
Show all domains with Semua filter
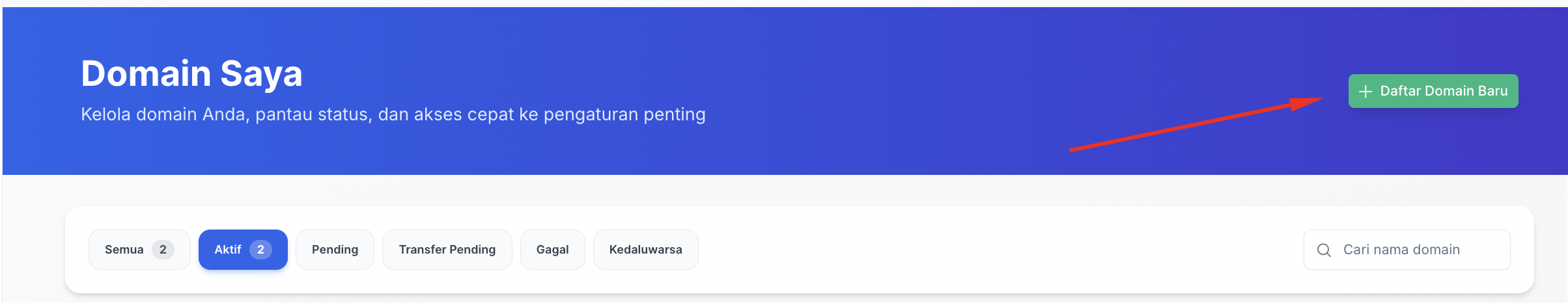tap(139, 250)
